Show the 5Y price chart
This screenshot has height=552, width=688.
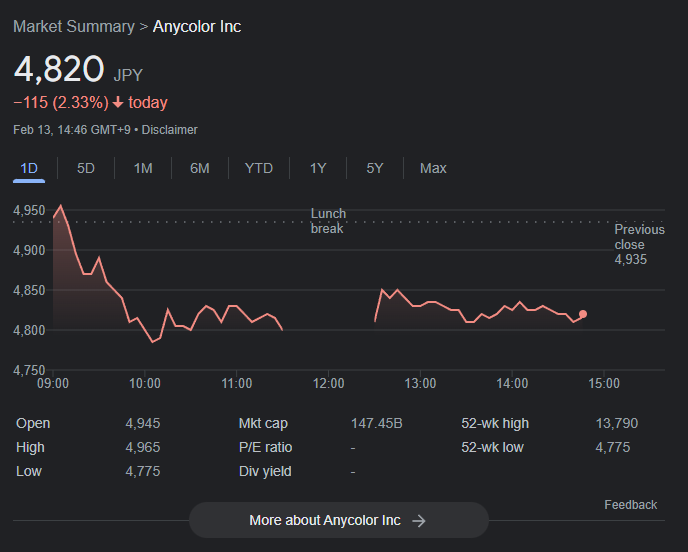(x=375, y=168)
